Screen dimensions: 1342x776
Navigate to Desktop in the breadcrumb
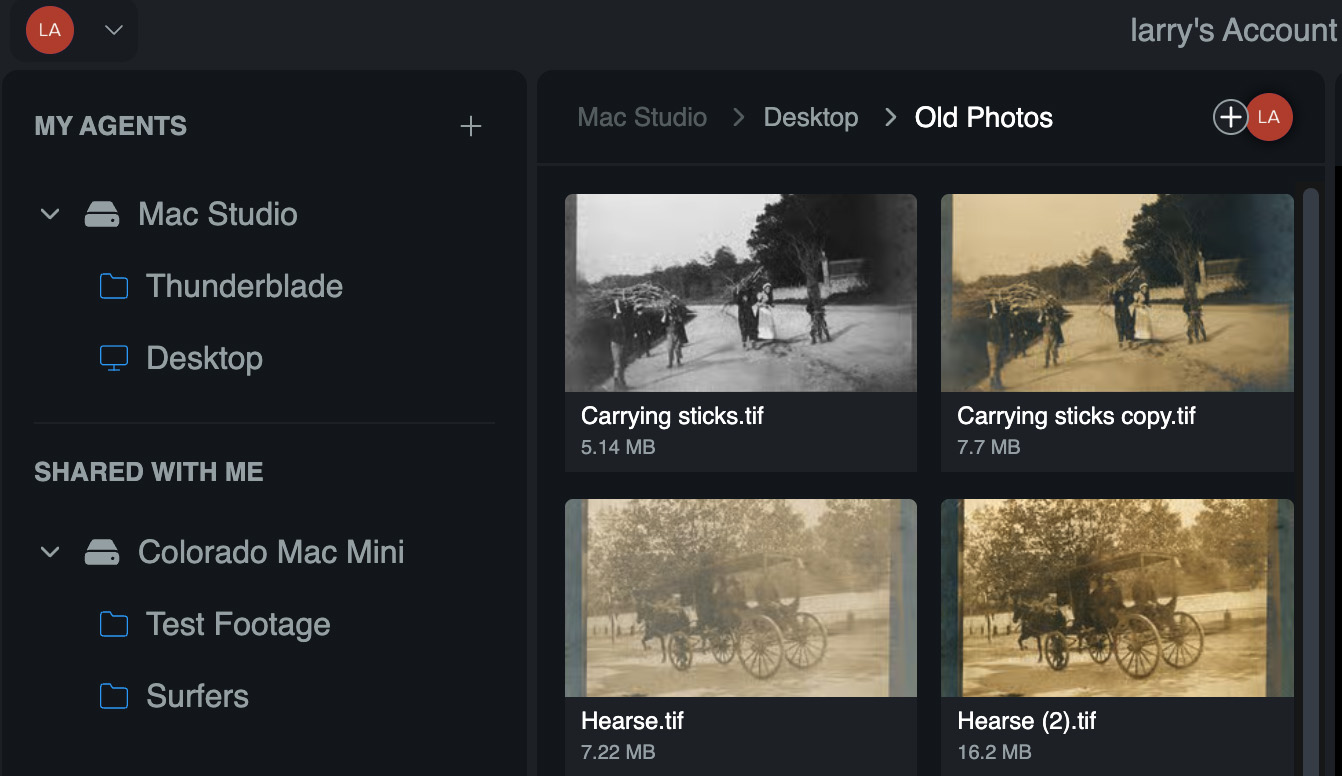tap(810, 117)
